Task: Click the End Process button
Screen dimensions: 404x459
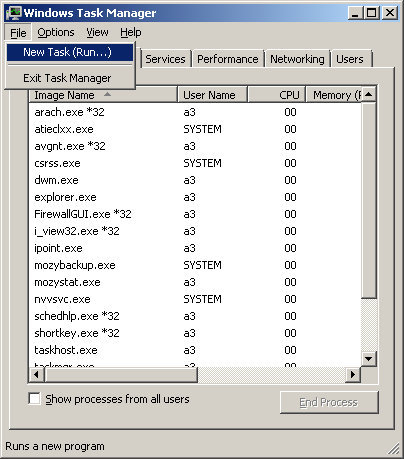Action: pos(329,402)
